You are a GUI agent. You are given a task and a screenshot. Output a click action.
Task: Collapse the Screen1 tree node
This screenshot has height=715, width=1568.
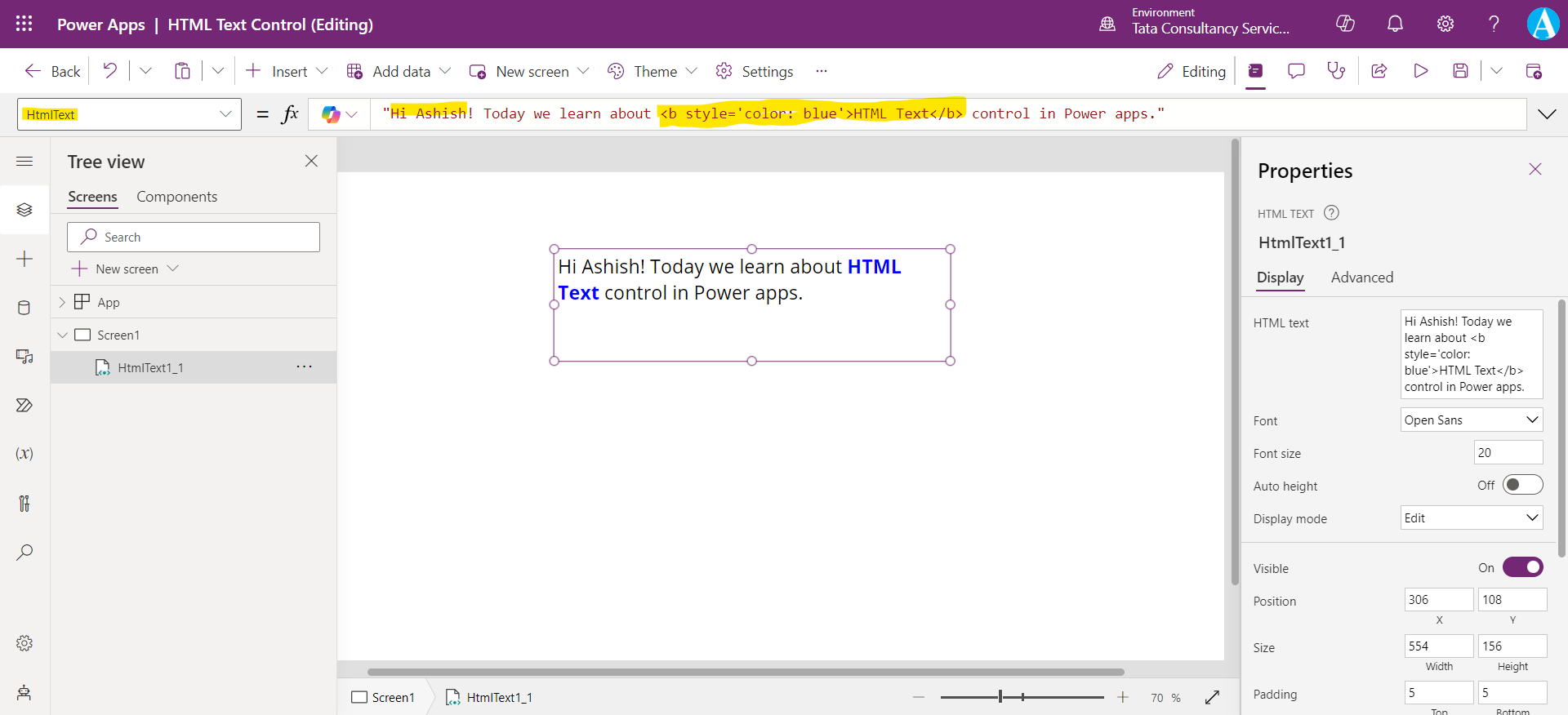62,335
